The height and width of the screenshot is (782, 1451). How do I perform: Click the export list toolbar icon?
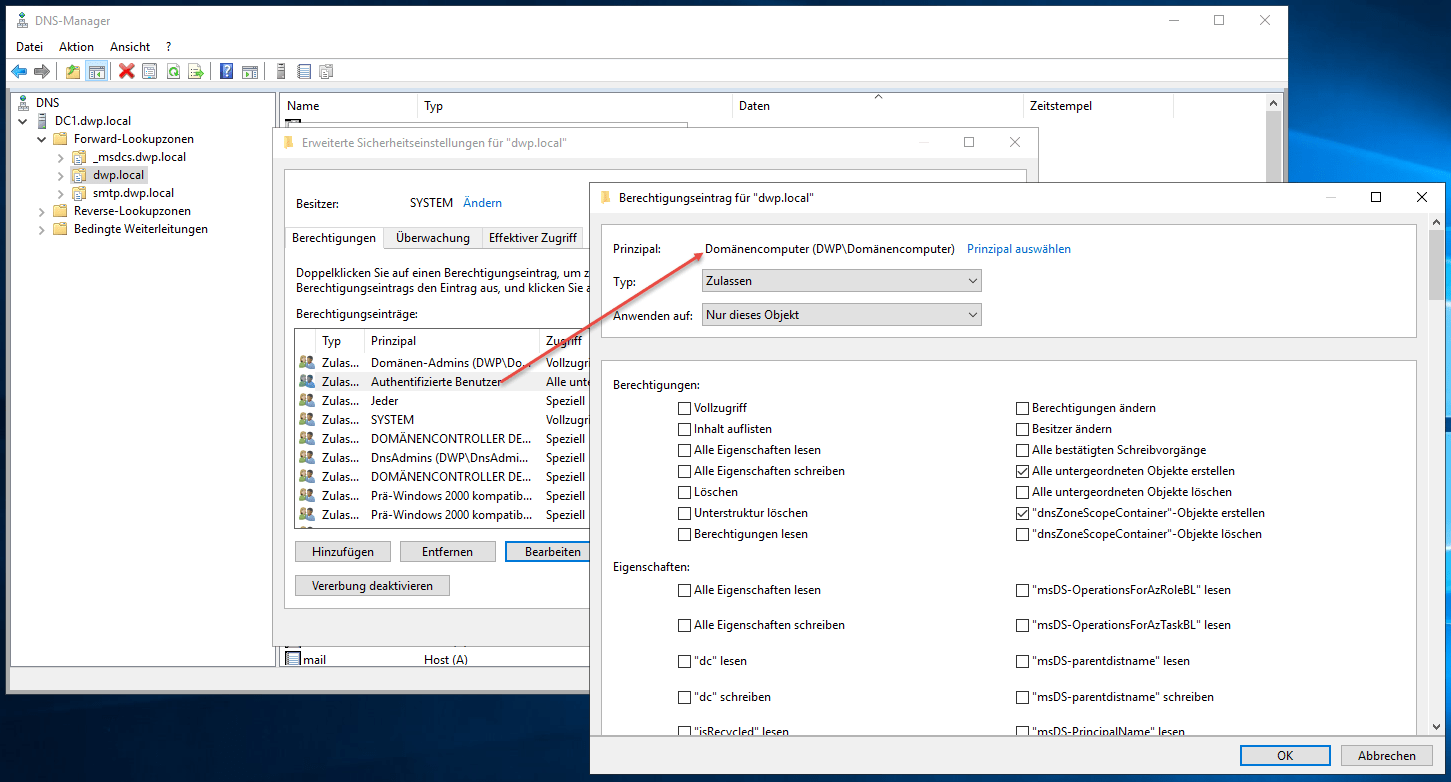pyautogui.click(x=196, y=71)
